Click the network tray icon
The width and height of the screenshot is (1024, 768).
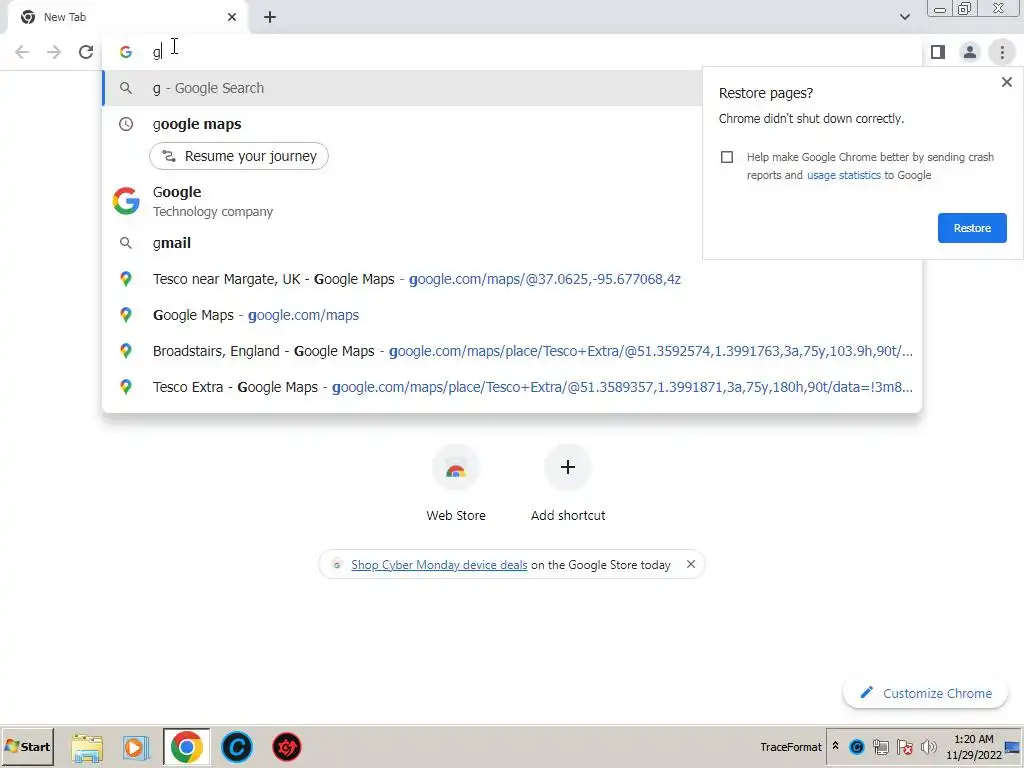coord(880,746)
